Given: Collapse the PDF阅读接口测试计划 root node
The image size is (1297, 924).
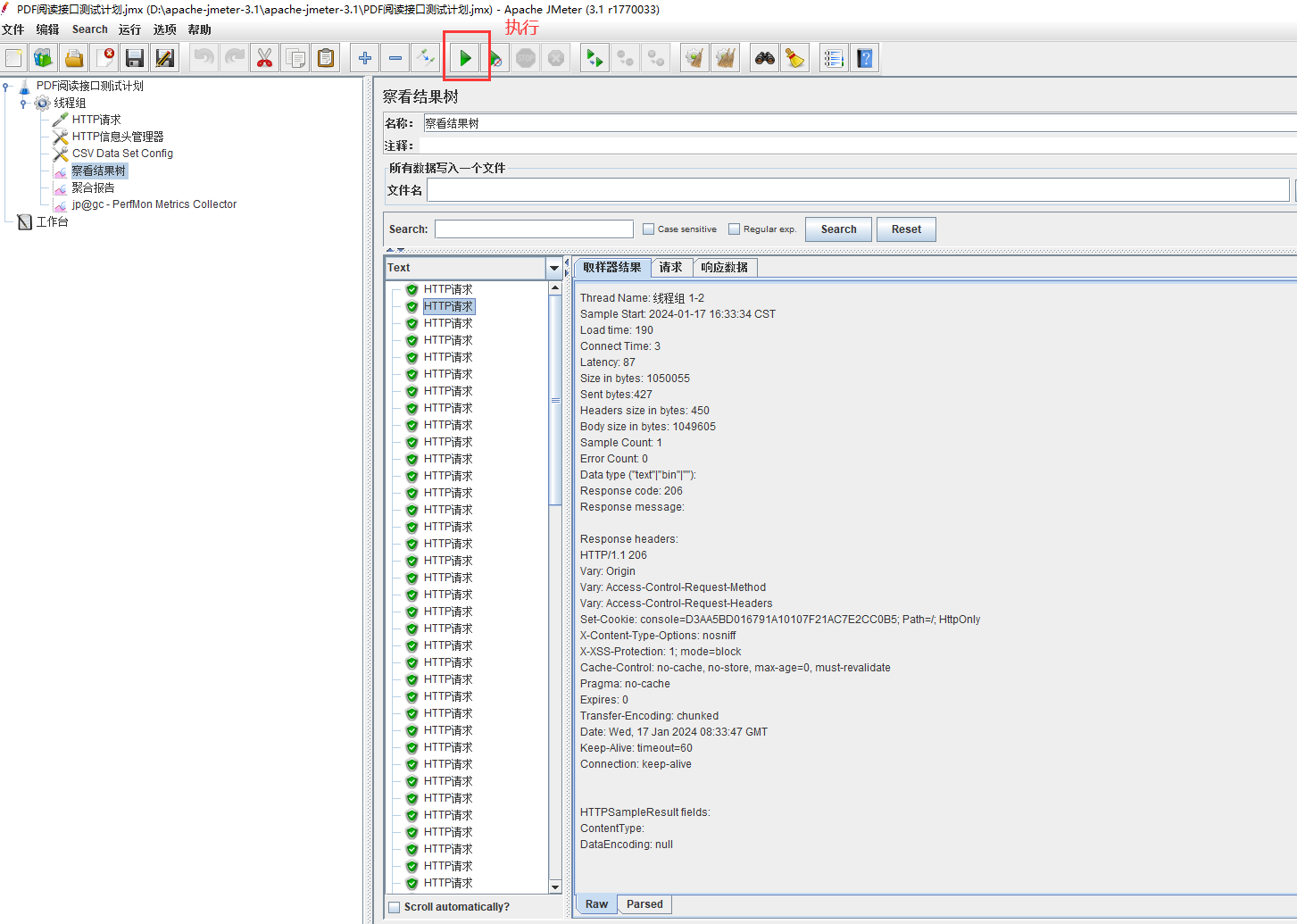Looking at the screenshot, I should [x=6, y=87].
